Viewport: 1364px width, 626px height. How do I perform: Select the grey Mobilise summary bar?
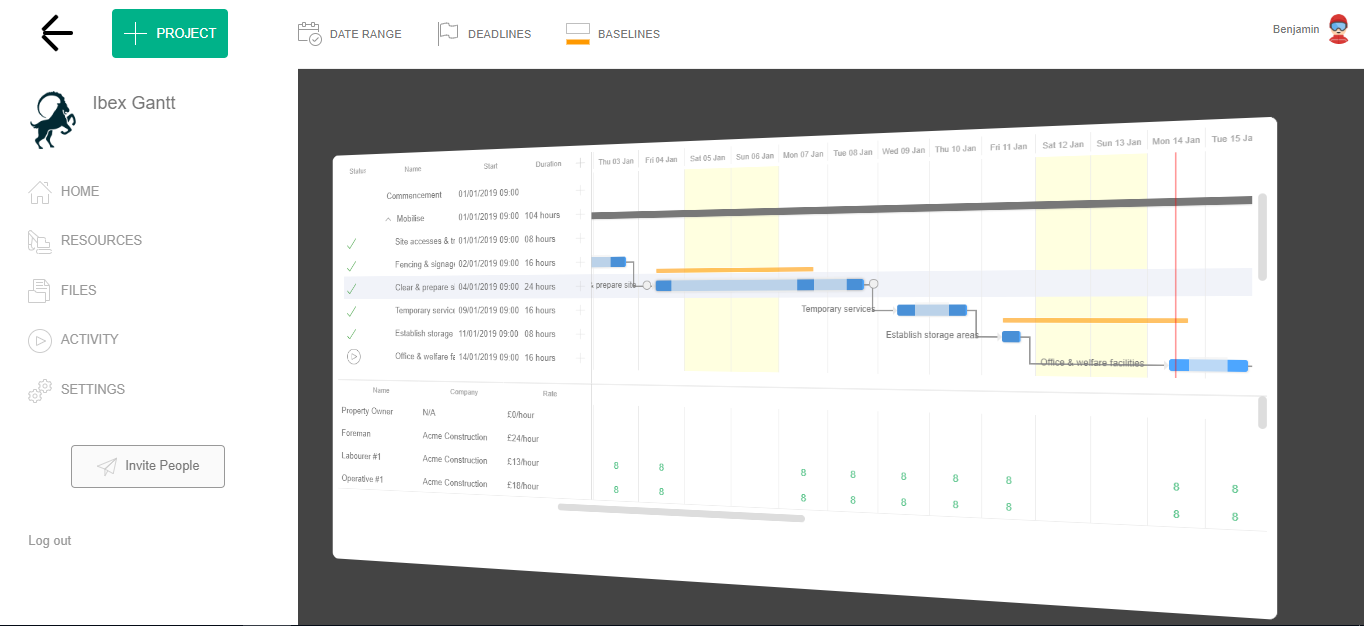point(921,207)
